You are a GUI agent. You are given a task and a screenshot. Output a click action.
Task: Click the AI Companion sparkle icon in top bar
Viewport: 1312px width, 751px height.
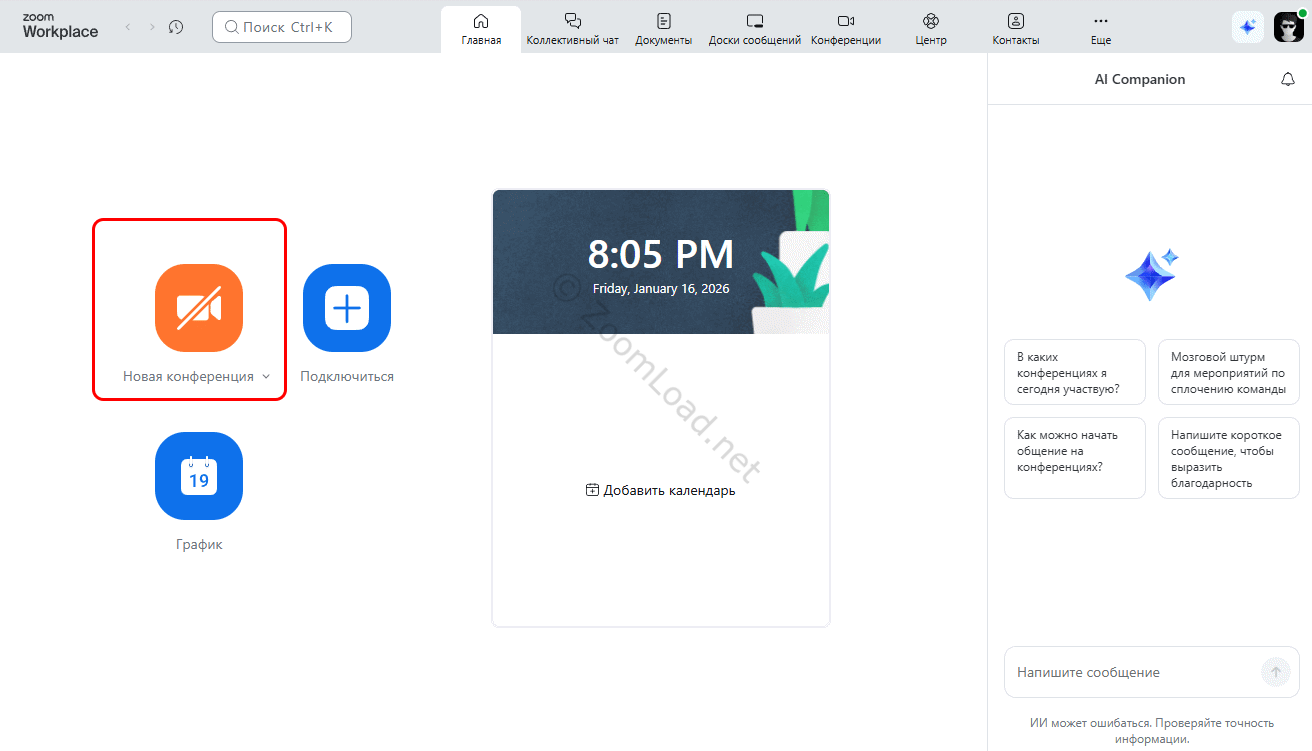pyautogui.click(x=1247, y=27)
